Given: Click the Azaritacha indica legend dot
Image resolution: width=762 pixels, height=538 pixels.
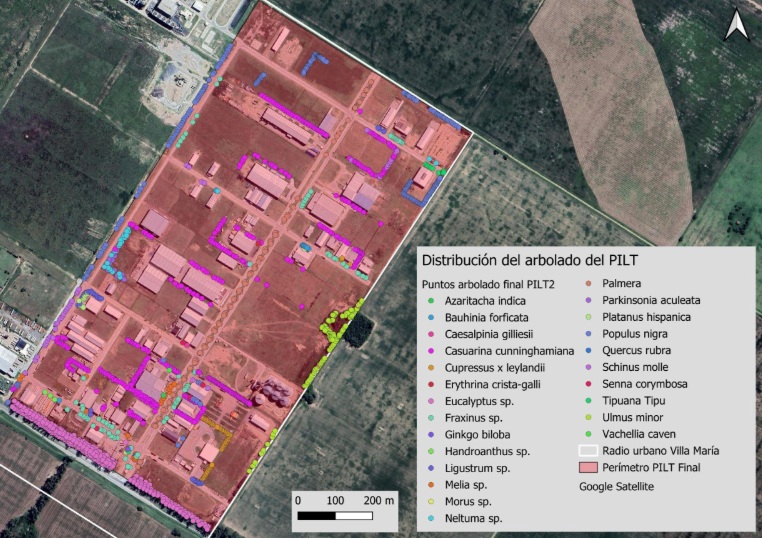Looking at the screenshot, I should click(x=429, y=300).
